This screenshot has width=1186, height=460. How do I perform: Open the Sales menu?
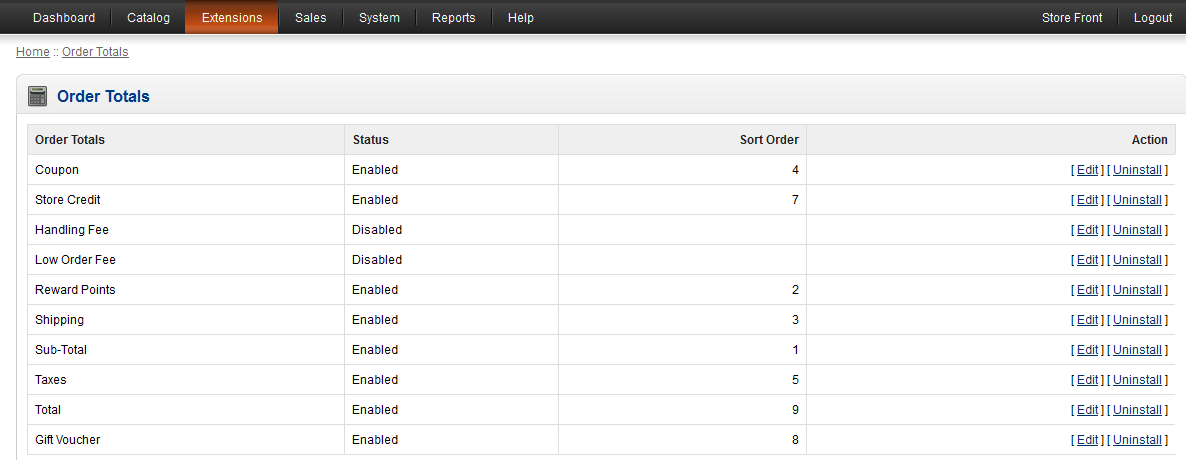(311, 18)
